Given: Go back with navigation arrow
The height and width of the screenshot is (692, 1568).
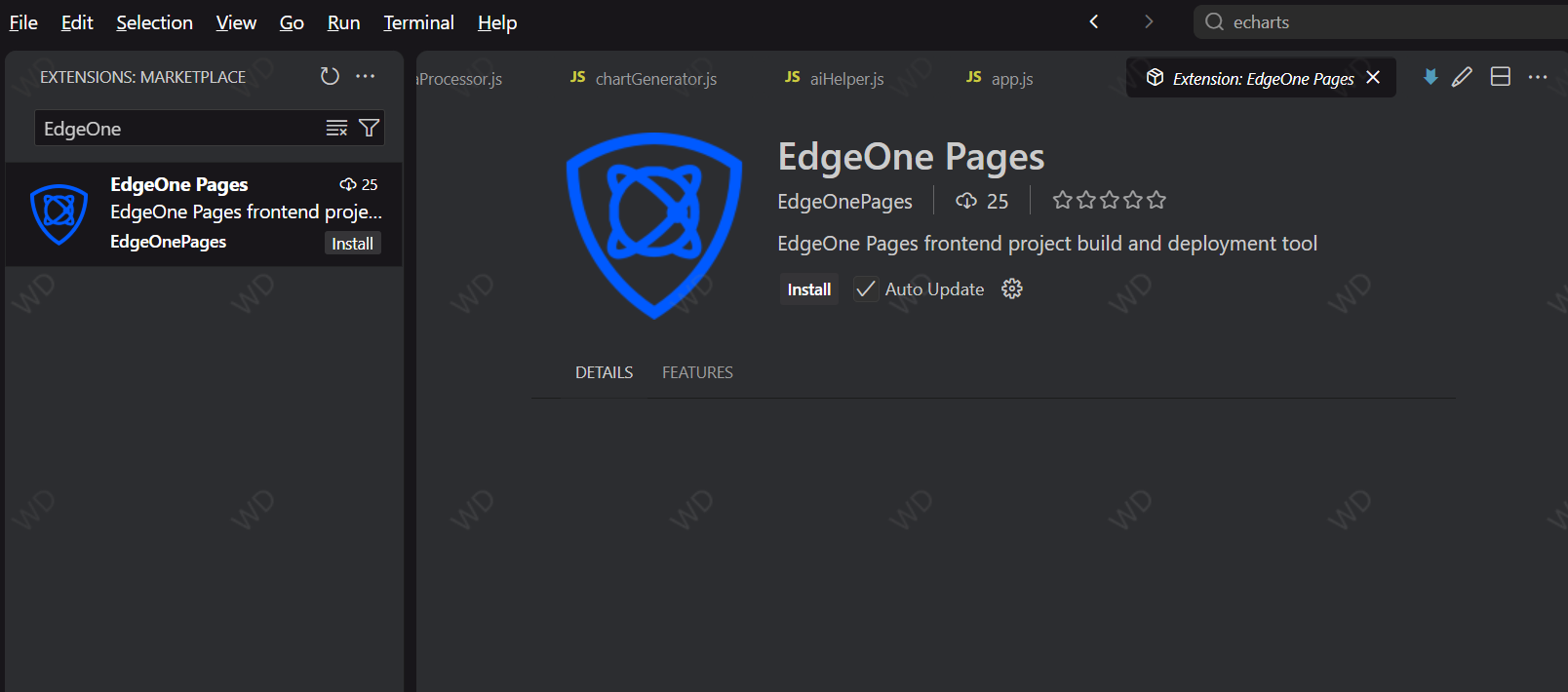Looking at the screenshot, I should coord(1094,21).
